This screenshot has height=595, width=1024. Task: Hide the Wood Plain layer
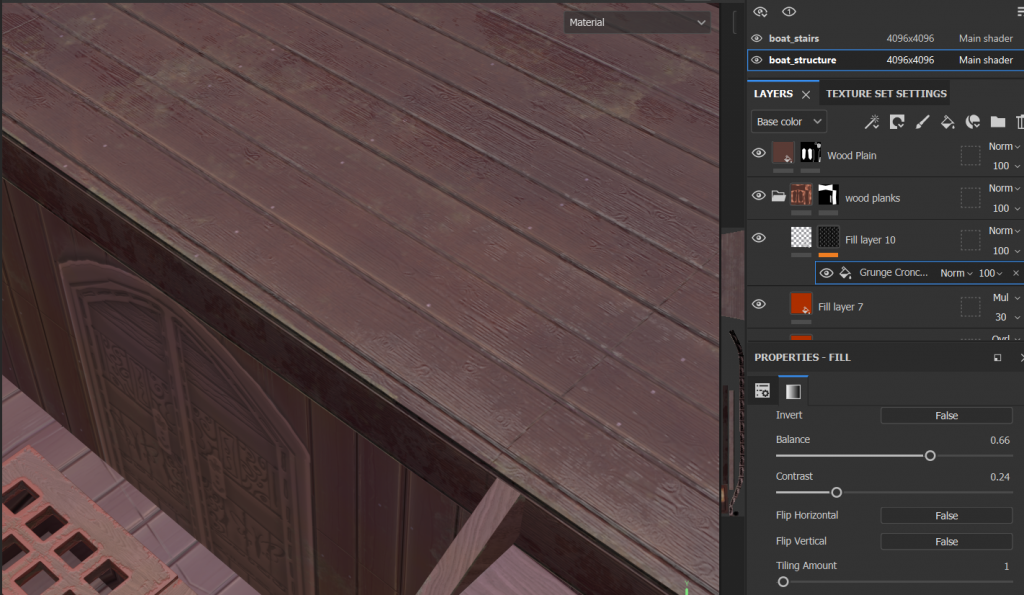pyautogui.click(x=759, y=153)
